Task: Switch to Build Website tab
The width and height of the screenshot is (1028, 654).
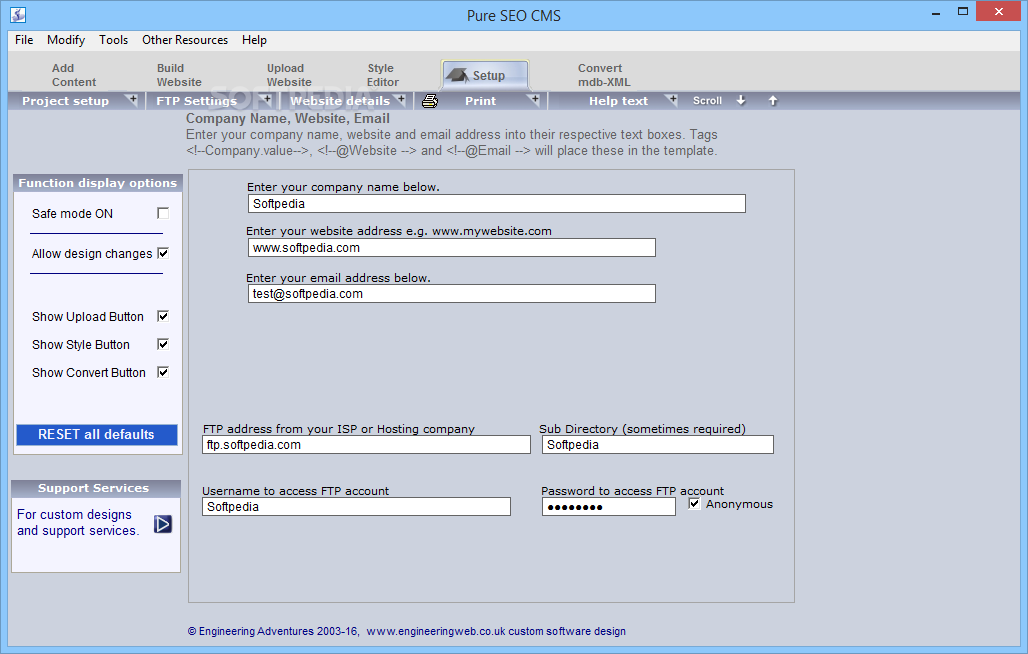Action: 179,75
